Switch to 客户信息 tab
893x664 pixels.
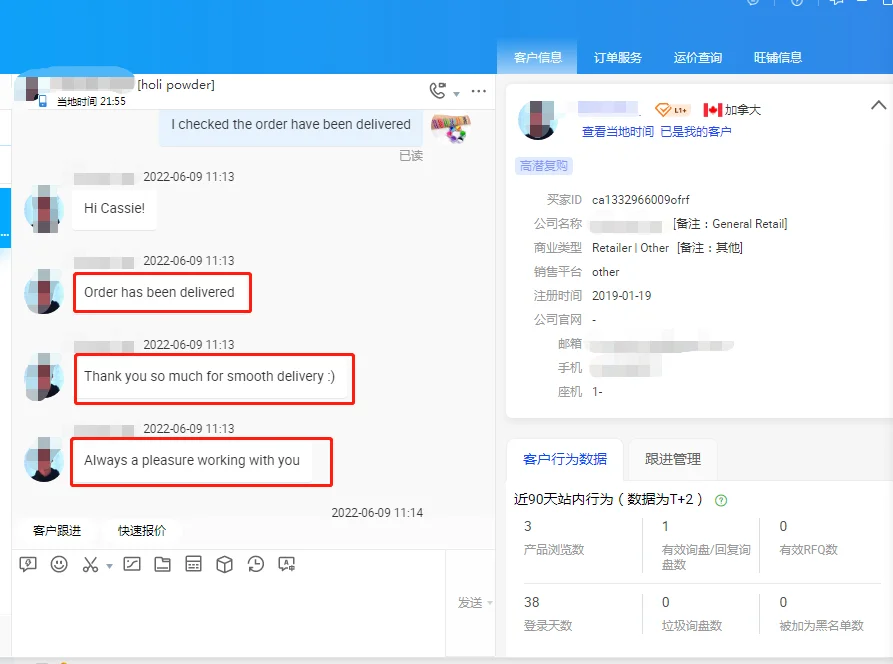[x=537, y=58]
